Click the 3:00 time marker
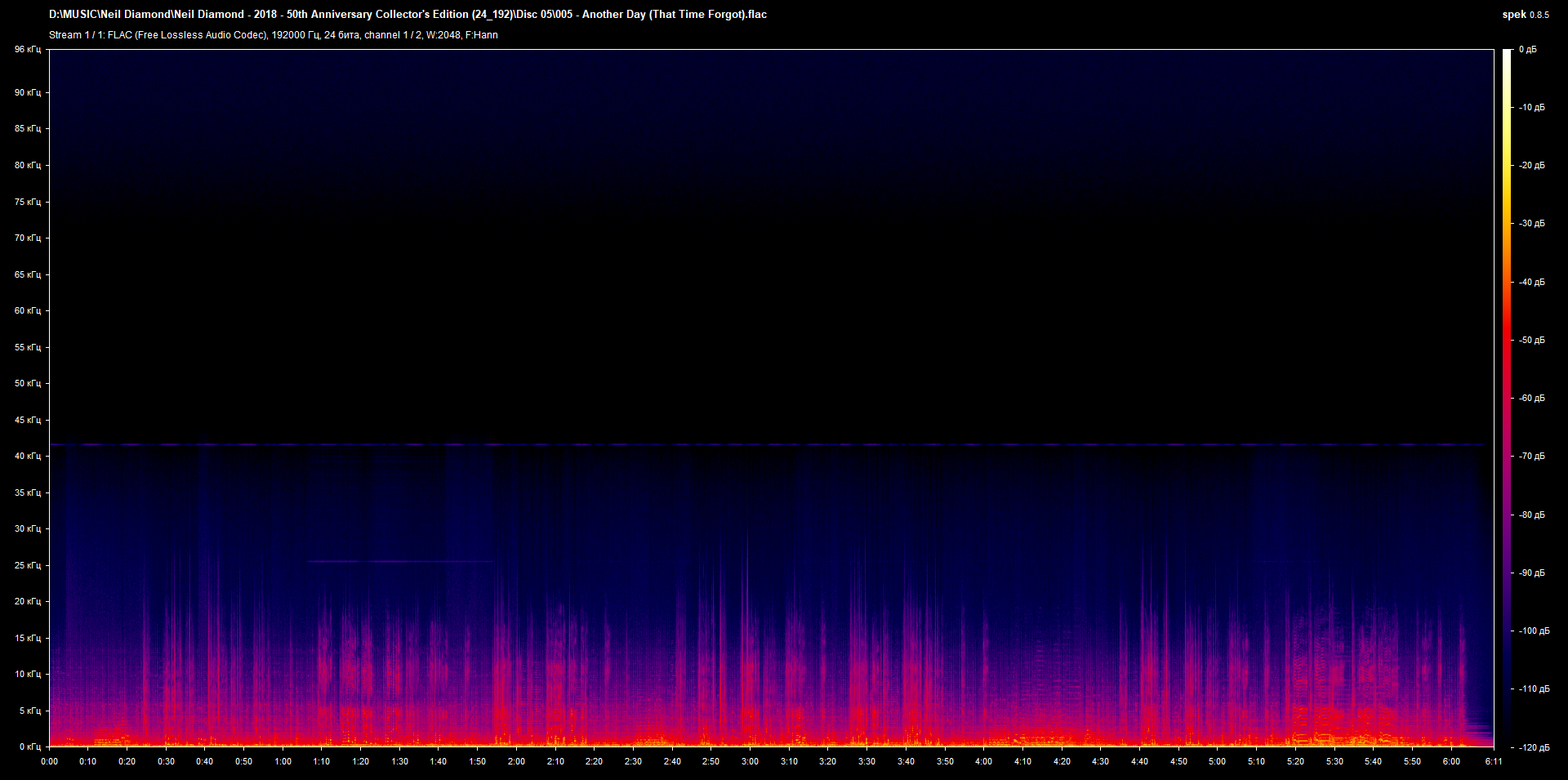Viewport: 1568px width, 780px height. pyautogui.click(x=748, y=760)
